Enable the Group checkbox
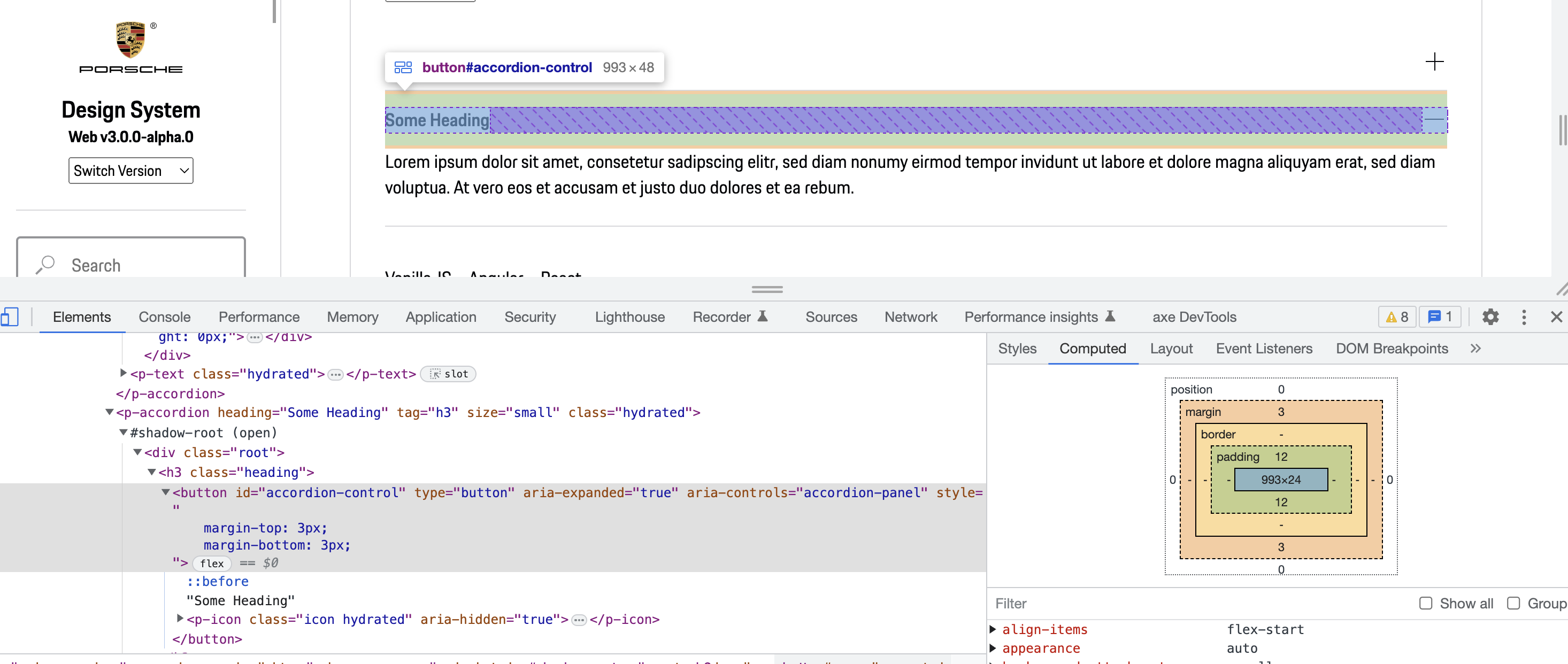The image size is (1568, 664). click(x=1513, y=603)
